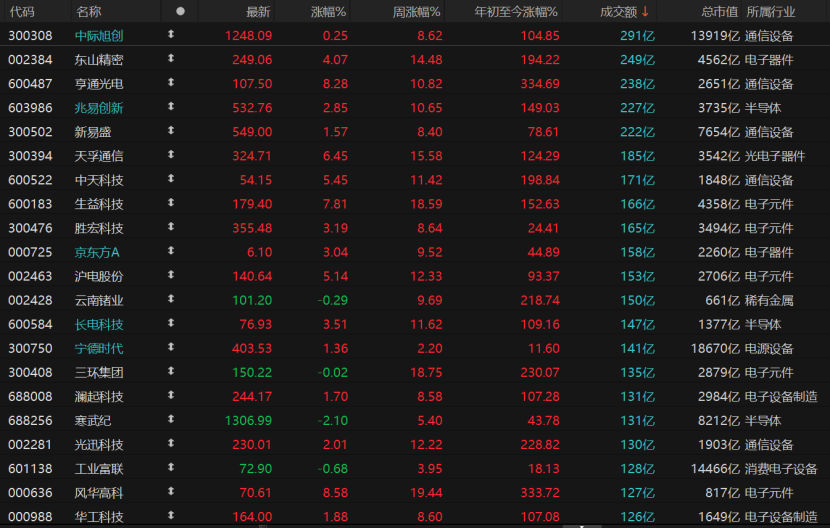Click marker icon in 生益科技 row
The image size is (830, 529).
(x=171, y=203)
